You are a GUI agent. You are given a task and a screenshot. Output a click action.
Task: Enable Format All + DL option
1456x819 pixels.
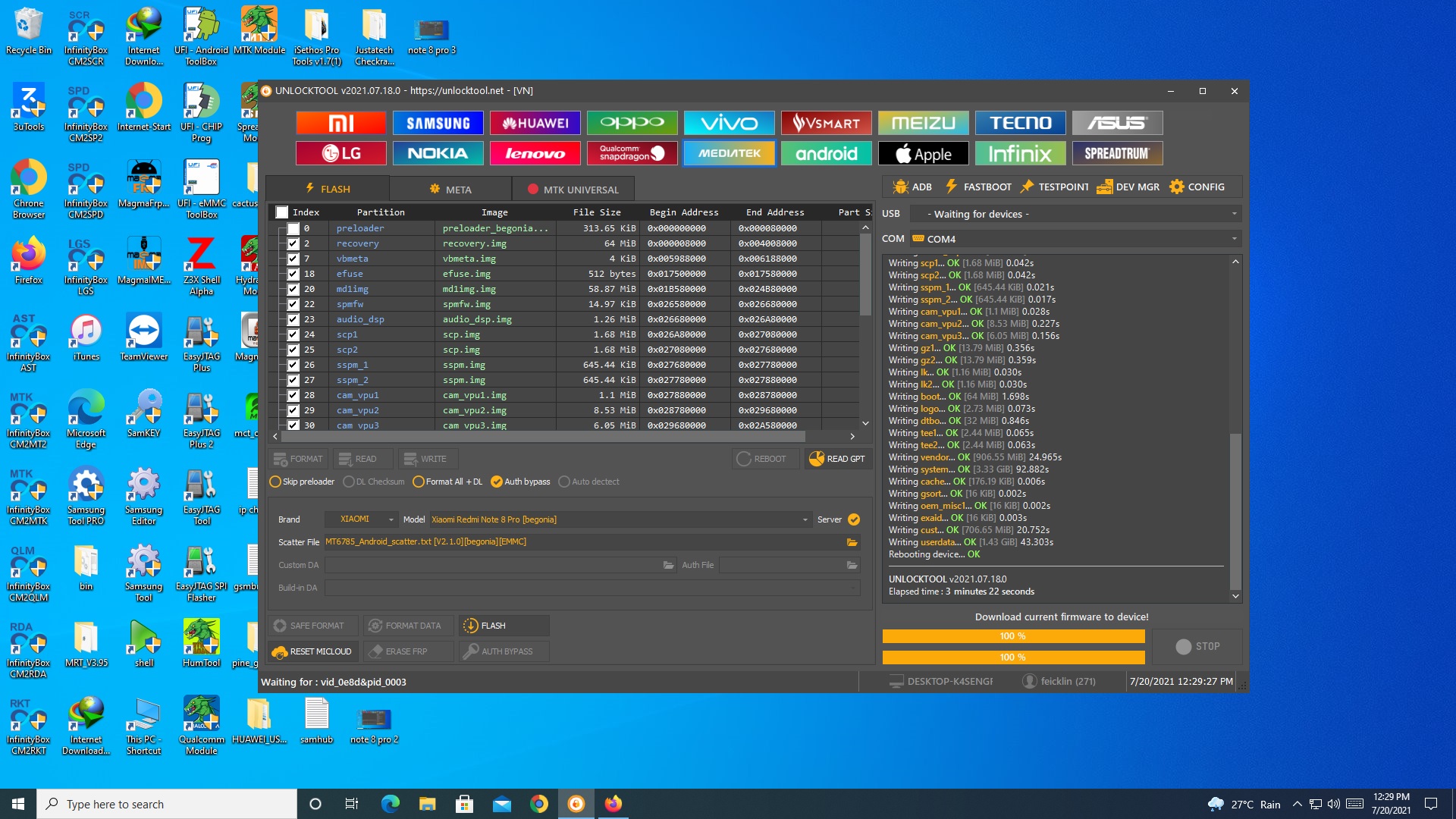click(x=447, y=482)
